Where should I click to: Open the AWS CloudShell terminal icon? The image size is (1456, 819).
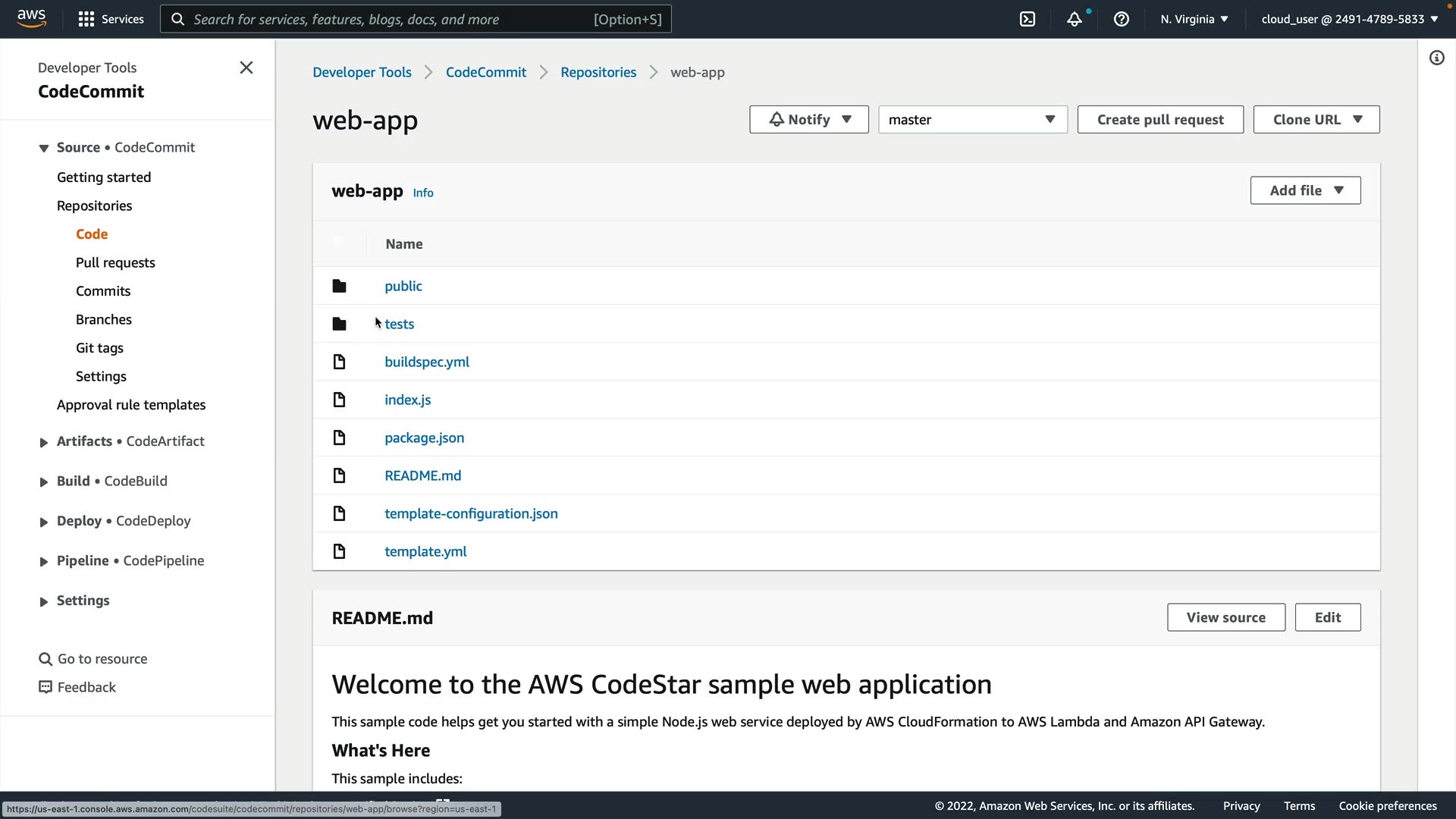click(1028, 19)
